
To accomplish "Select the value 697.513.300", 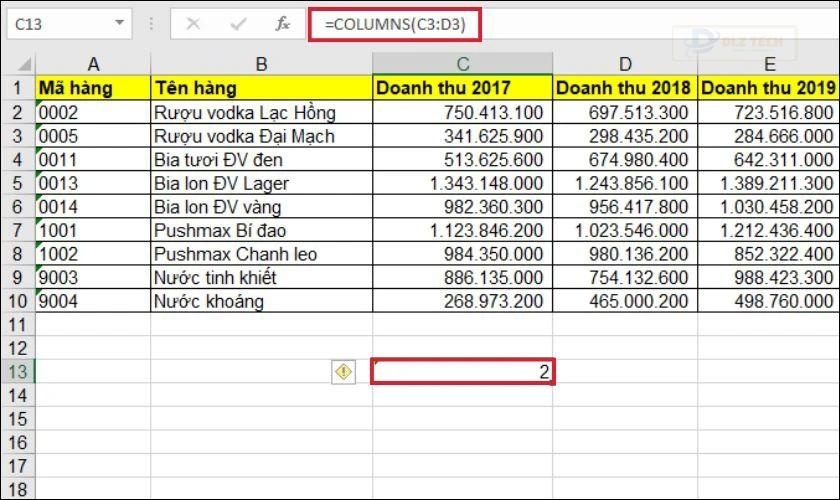I will 625,113.
